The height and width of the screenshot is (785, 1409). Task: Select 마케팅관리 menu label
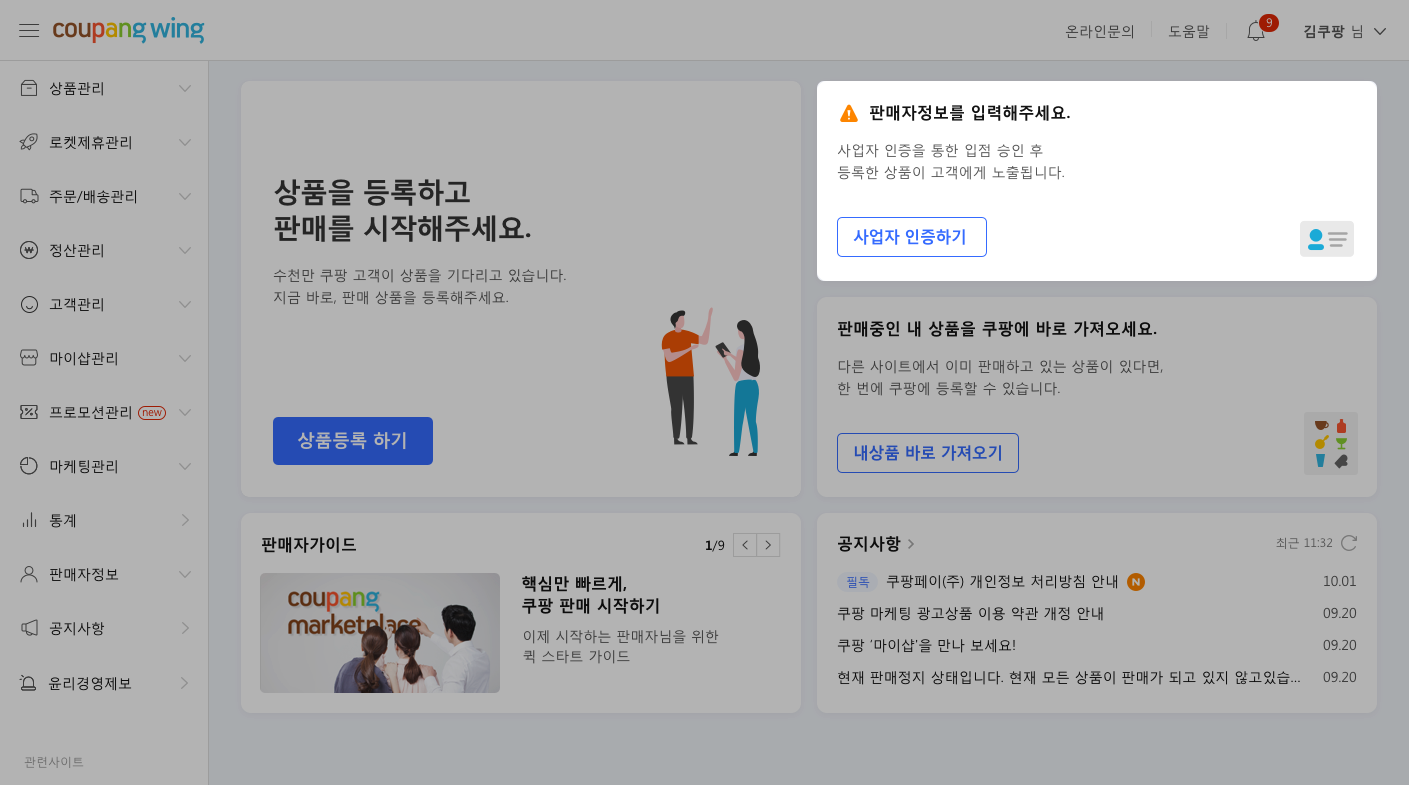tap(84, 466)
